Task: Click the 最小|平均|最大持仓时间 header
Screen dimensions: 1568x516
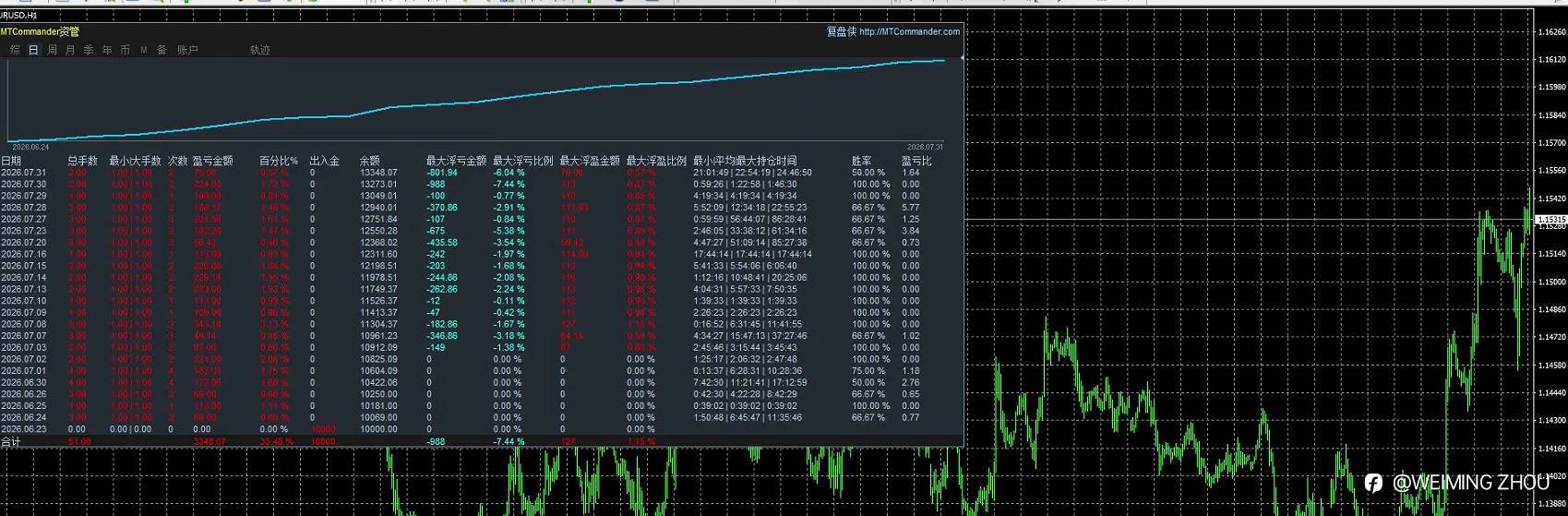Action: [745, 161]
